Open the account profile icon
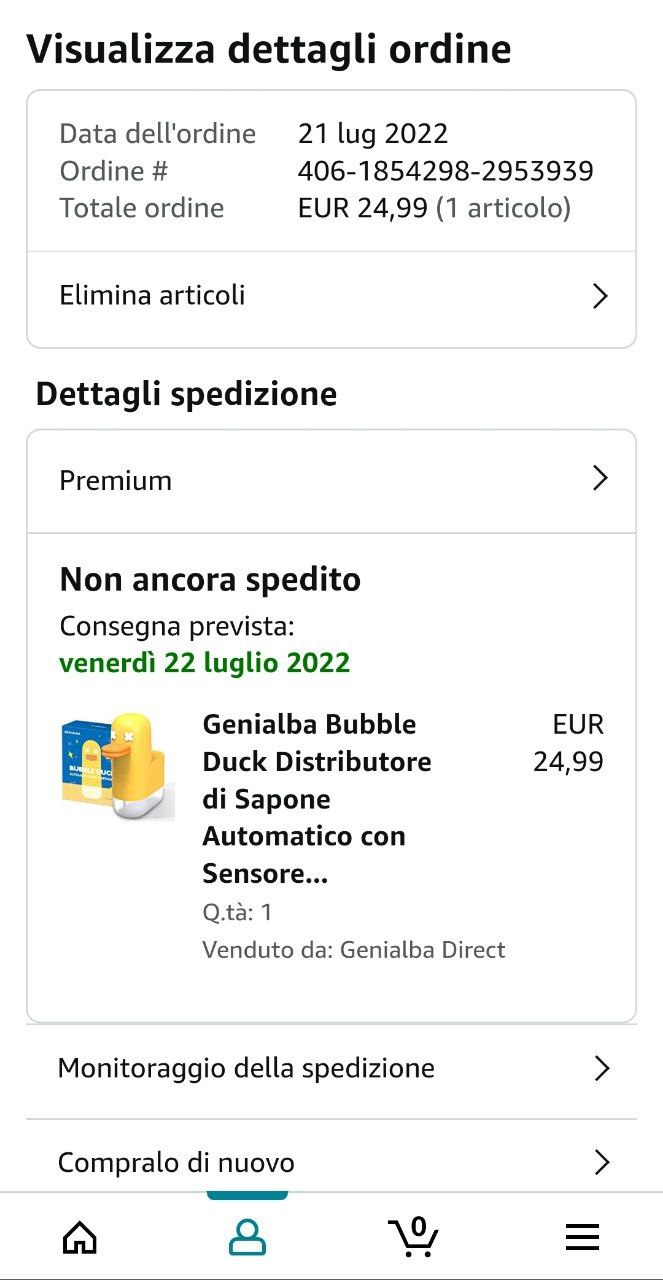663x1280 pixels. click(247, 1238)
